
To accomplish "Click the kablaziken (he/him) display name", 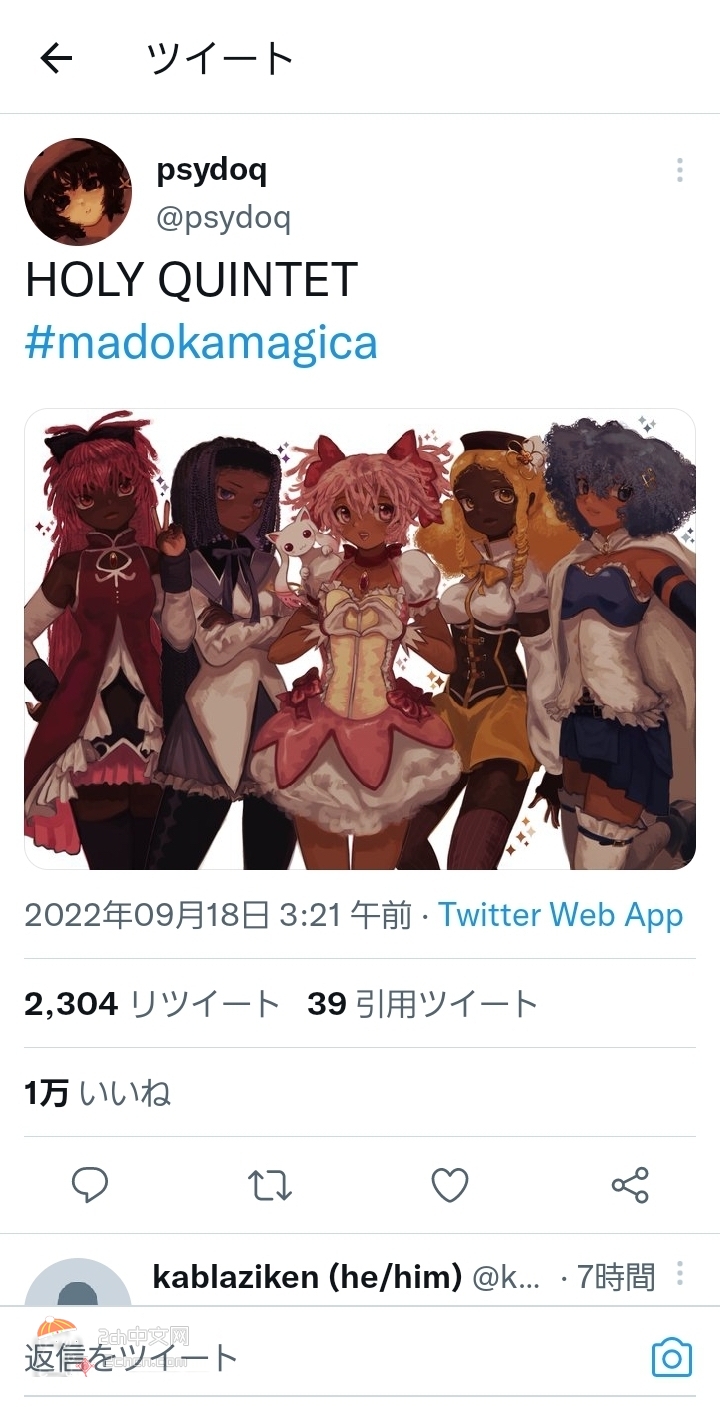I will (x=308, y=1277).
